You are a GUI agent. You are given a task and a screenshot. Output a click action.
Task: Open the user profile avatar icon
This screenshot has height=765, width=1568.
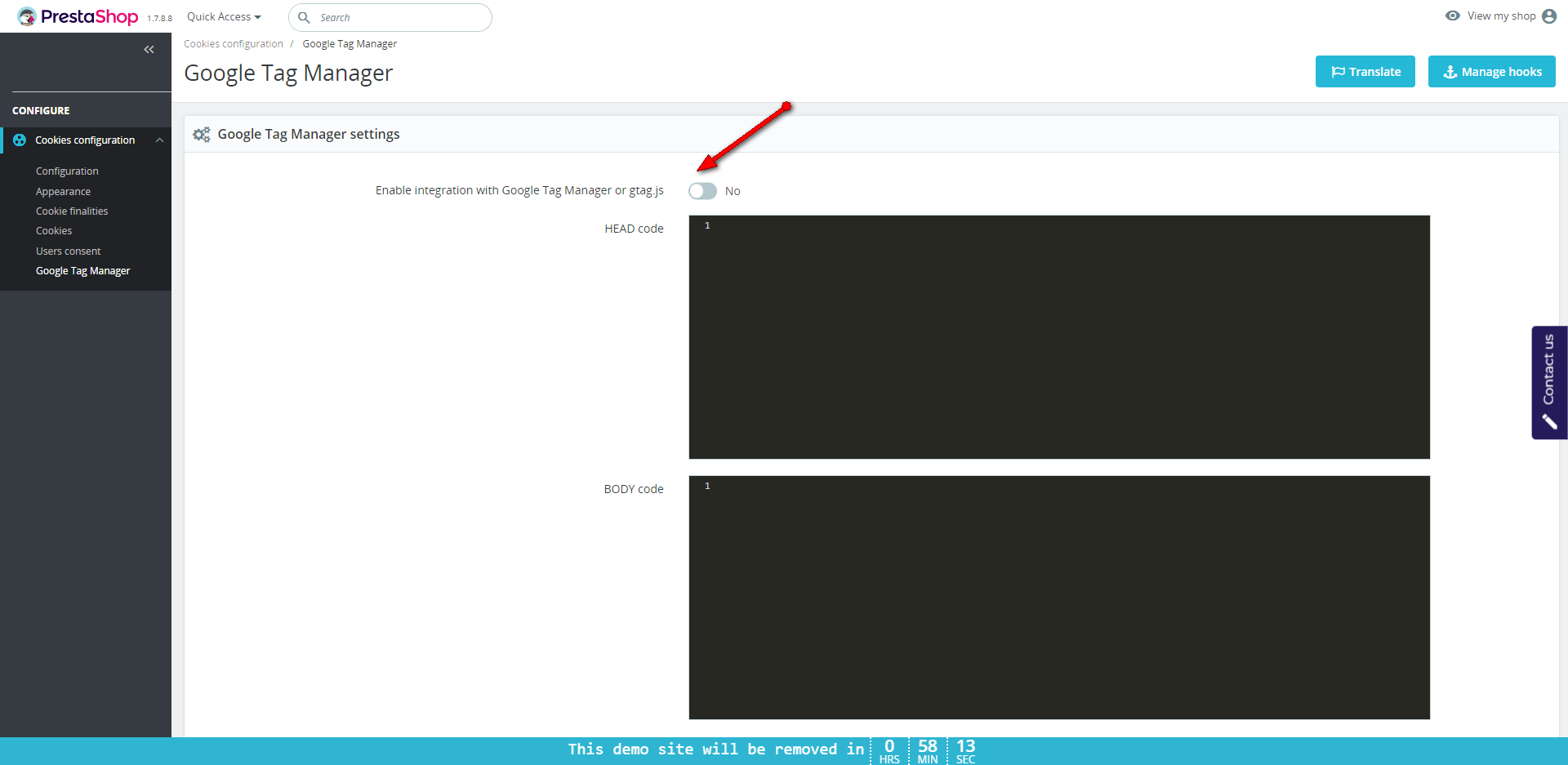pos(1549,16)
